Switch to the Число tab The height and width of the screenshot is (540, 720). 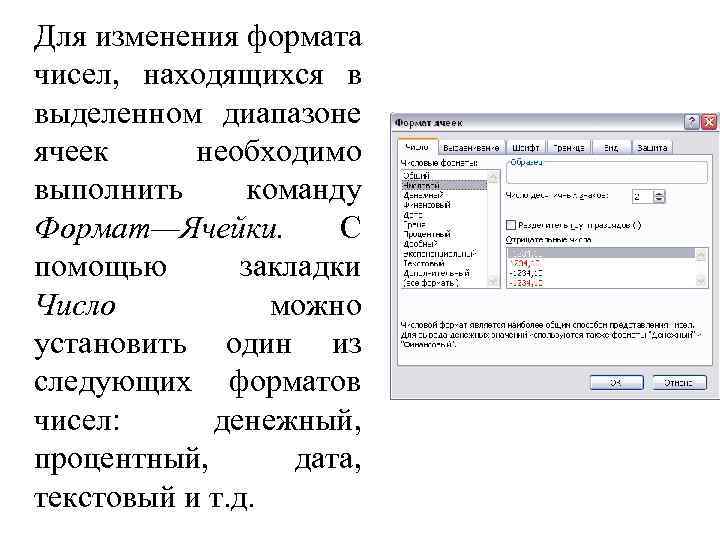(x=417, y=147)
